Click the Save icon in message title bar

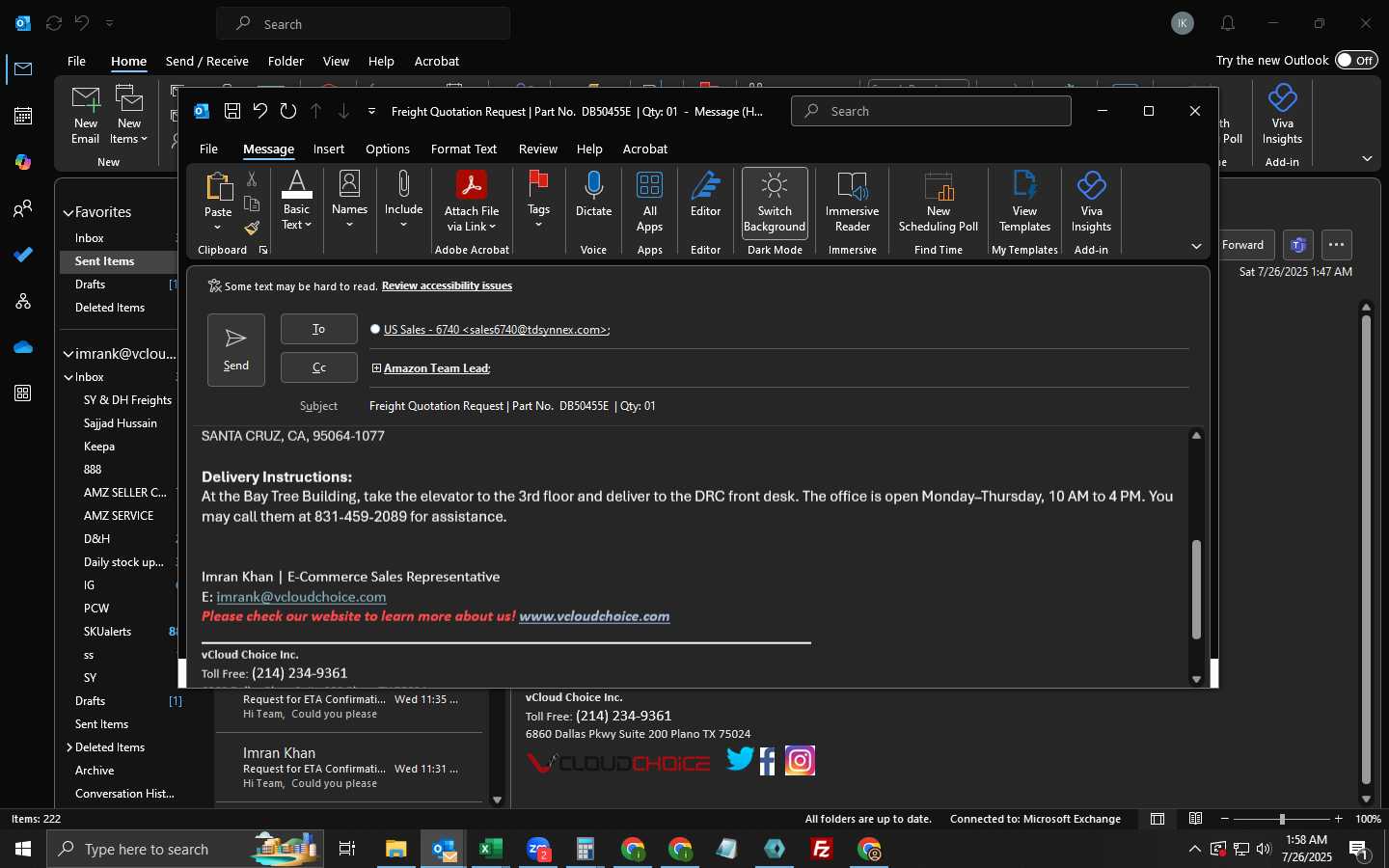point(232,111)
